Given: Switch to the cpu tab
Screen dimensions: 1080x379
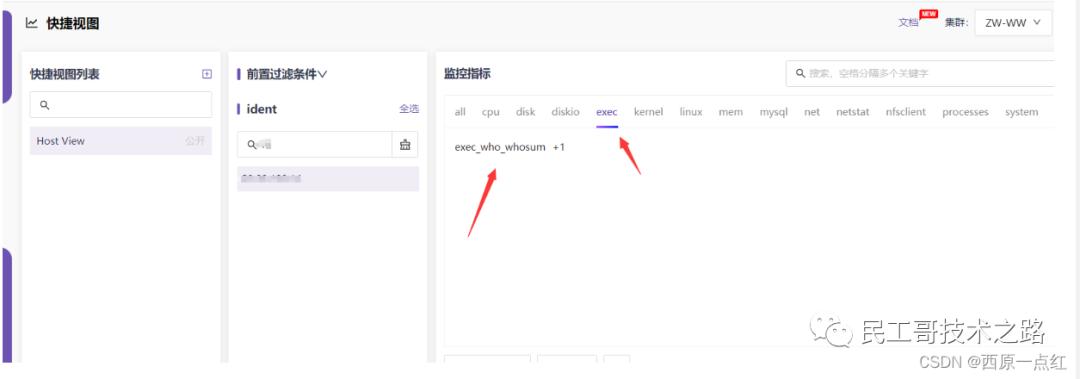Looking at the screenshot, I should click(x=490, y=112).
